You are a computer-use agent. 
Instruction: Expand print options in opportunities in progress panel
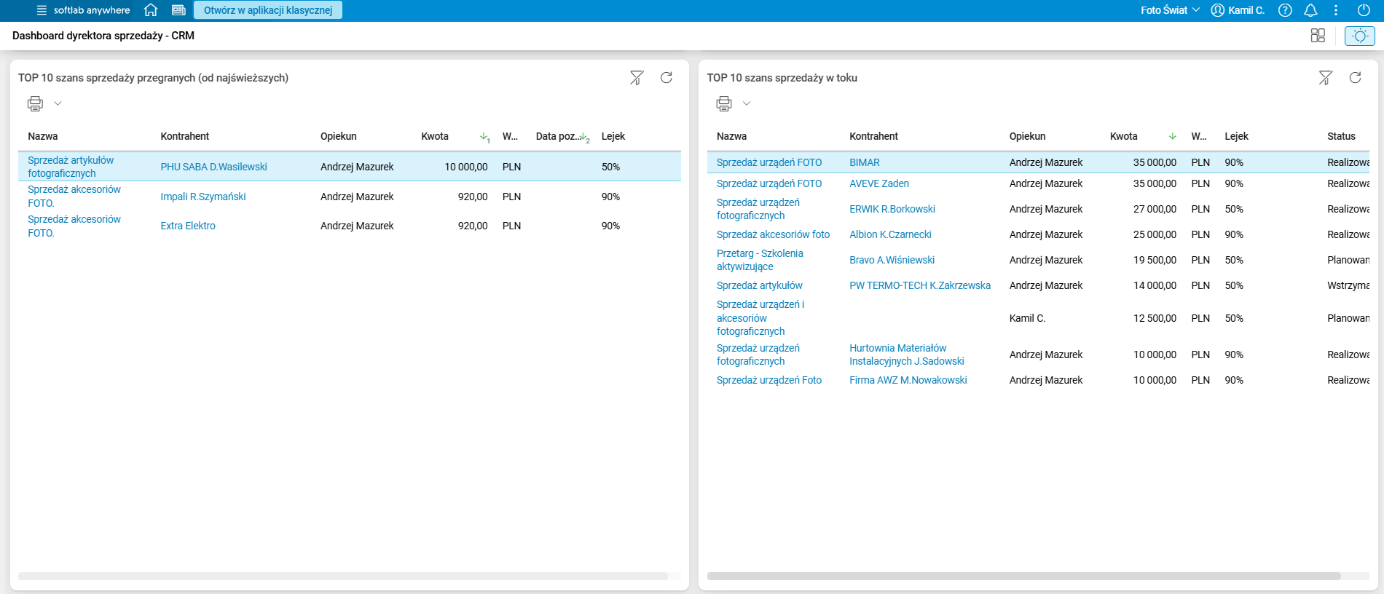tap(746, 103)
